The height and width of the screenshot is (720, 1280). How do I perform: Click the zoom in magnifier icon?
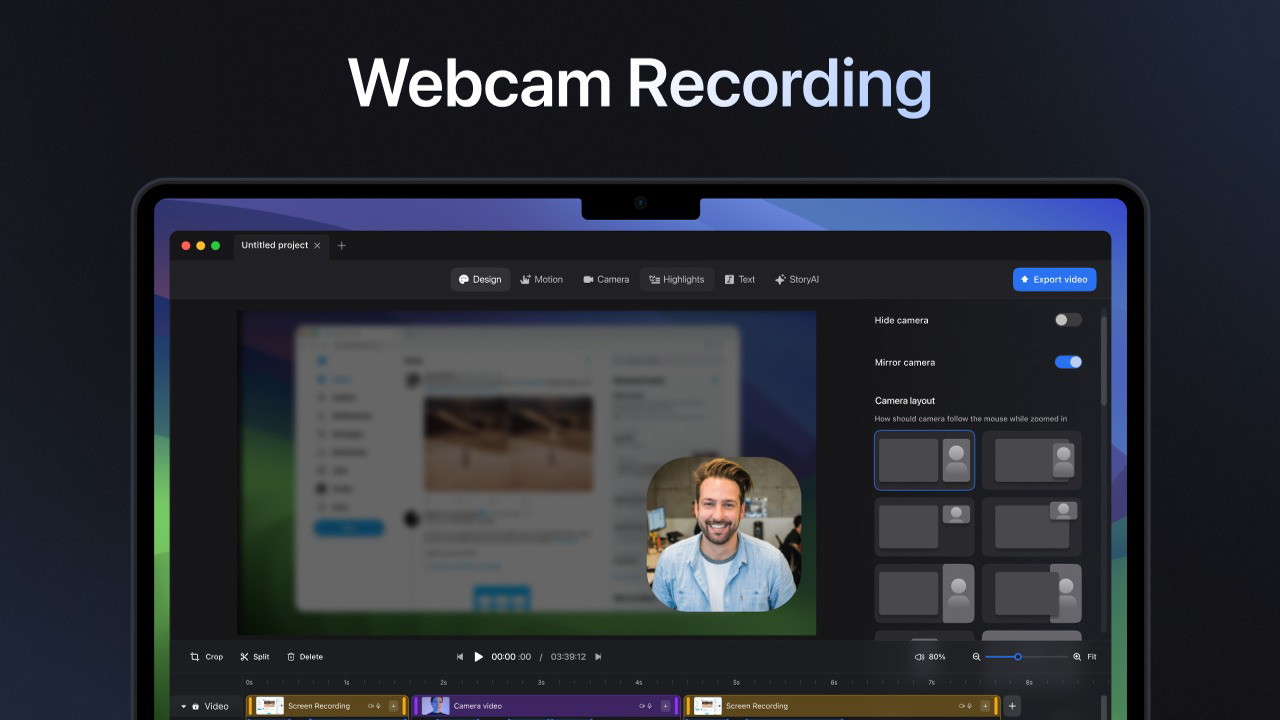pos(1077,657)
